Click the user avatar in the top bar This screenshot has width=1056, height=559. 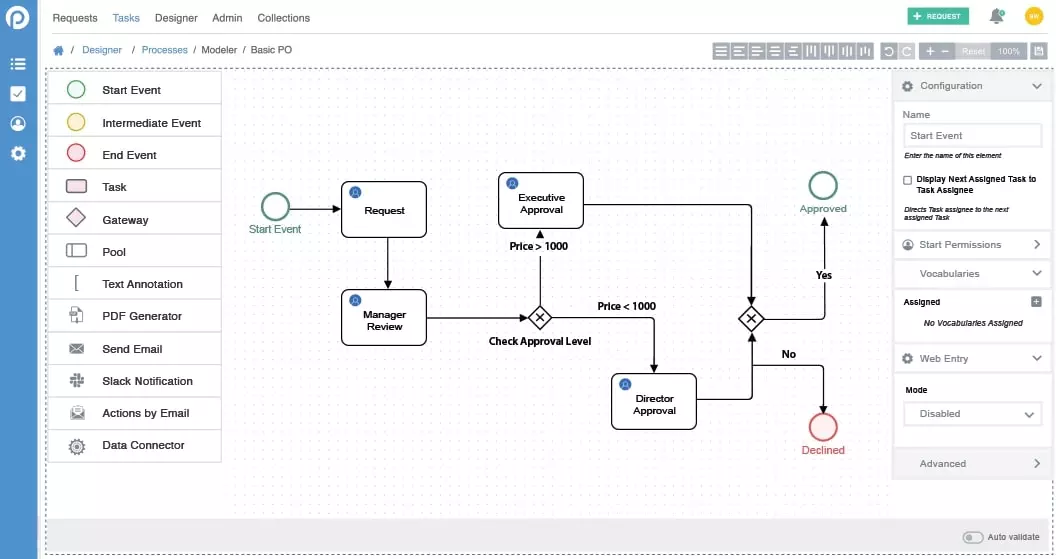[1034, 16]
